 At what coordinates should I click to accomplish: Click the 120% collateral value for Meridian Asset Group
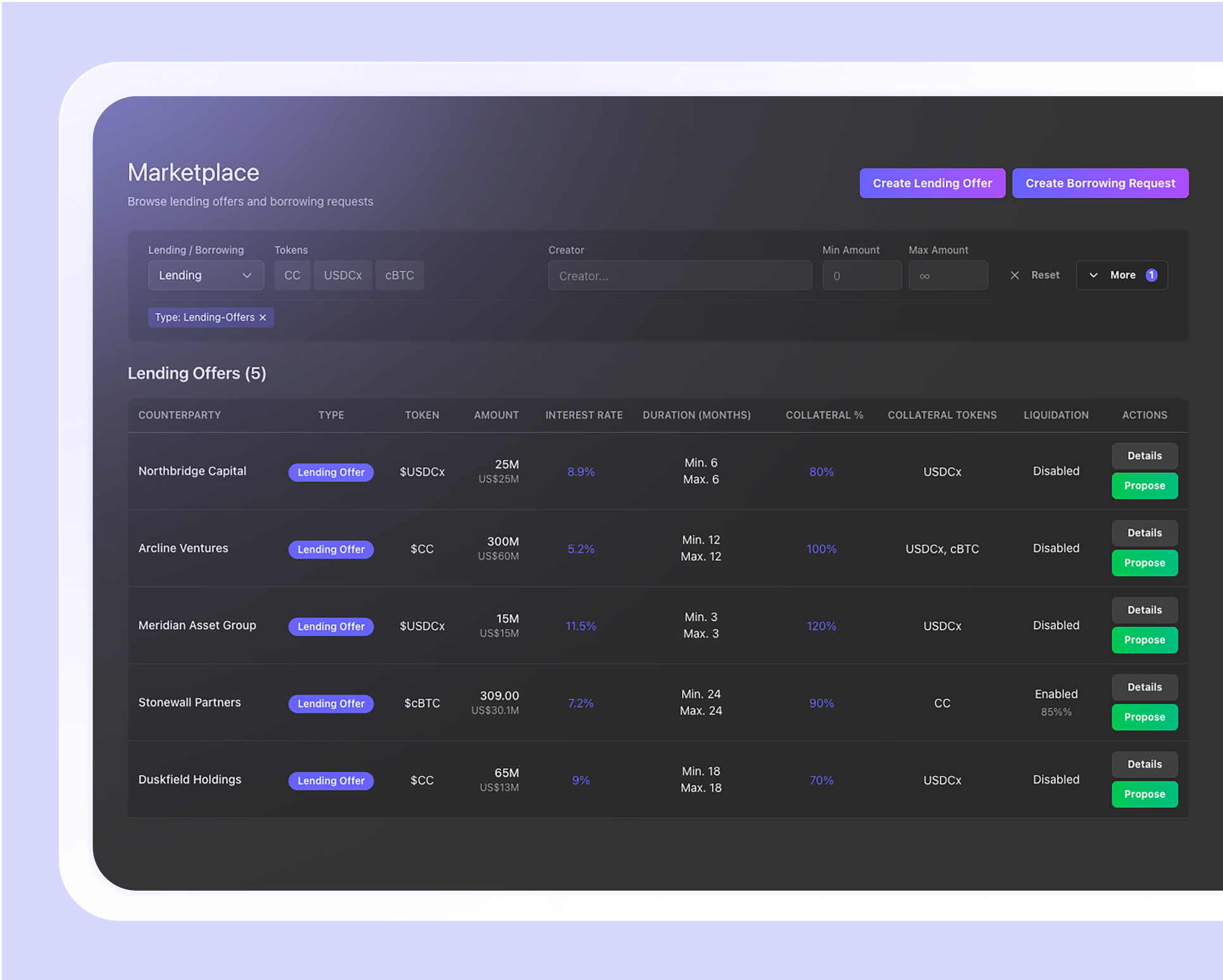click(821, 625)
